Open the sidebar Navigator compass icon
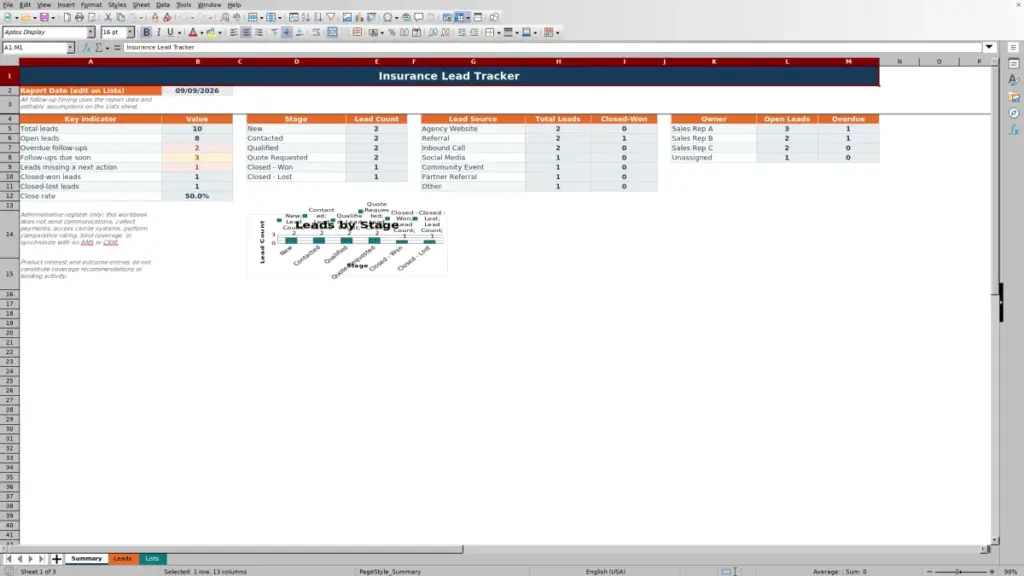Screen dimensions: 1024x576 (x=1014, y=114)
